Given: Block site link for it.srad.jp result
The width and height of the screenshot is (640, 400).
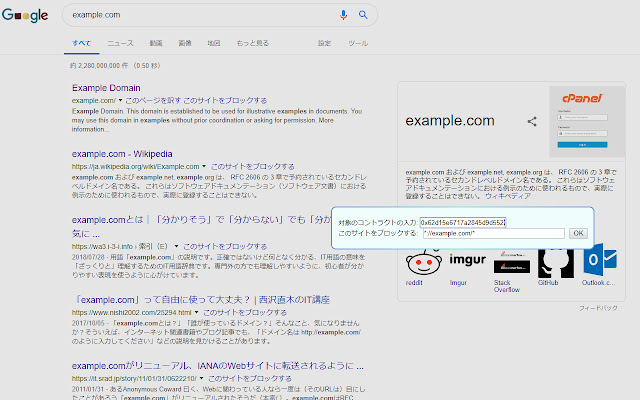Looking at the screenshot, I should (250, 378).
